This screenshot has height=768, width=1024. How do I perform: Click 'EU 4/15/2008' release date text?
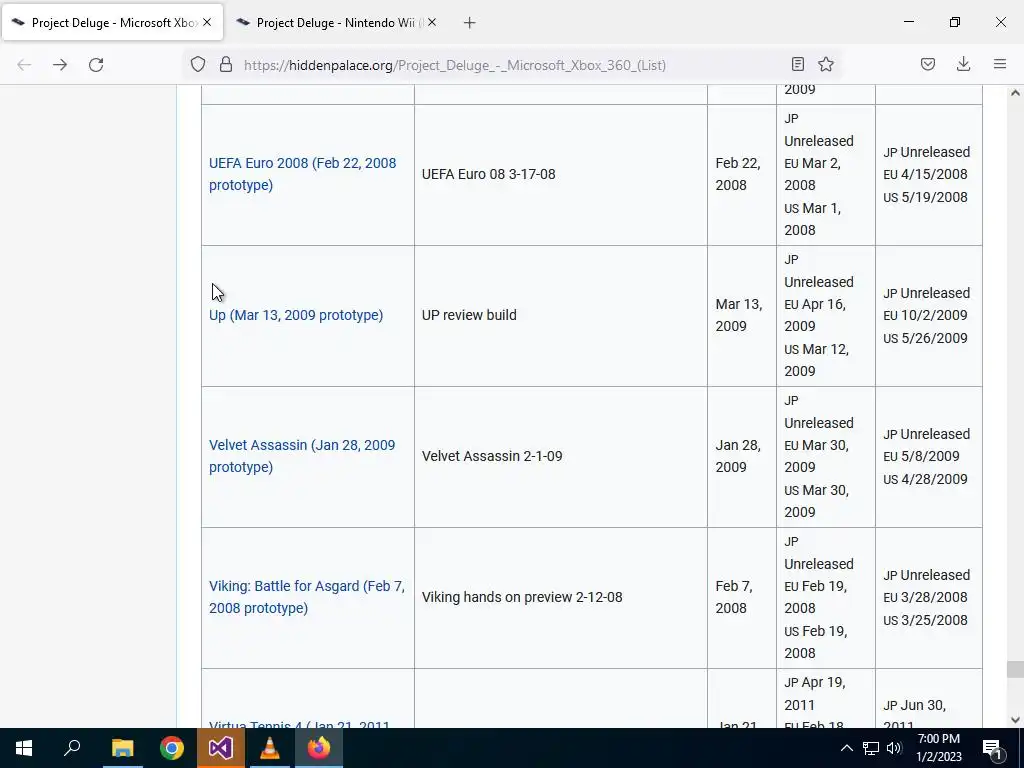(925, 174)
